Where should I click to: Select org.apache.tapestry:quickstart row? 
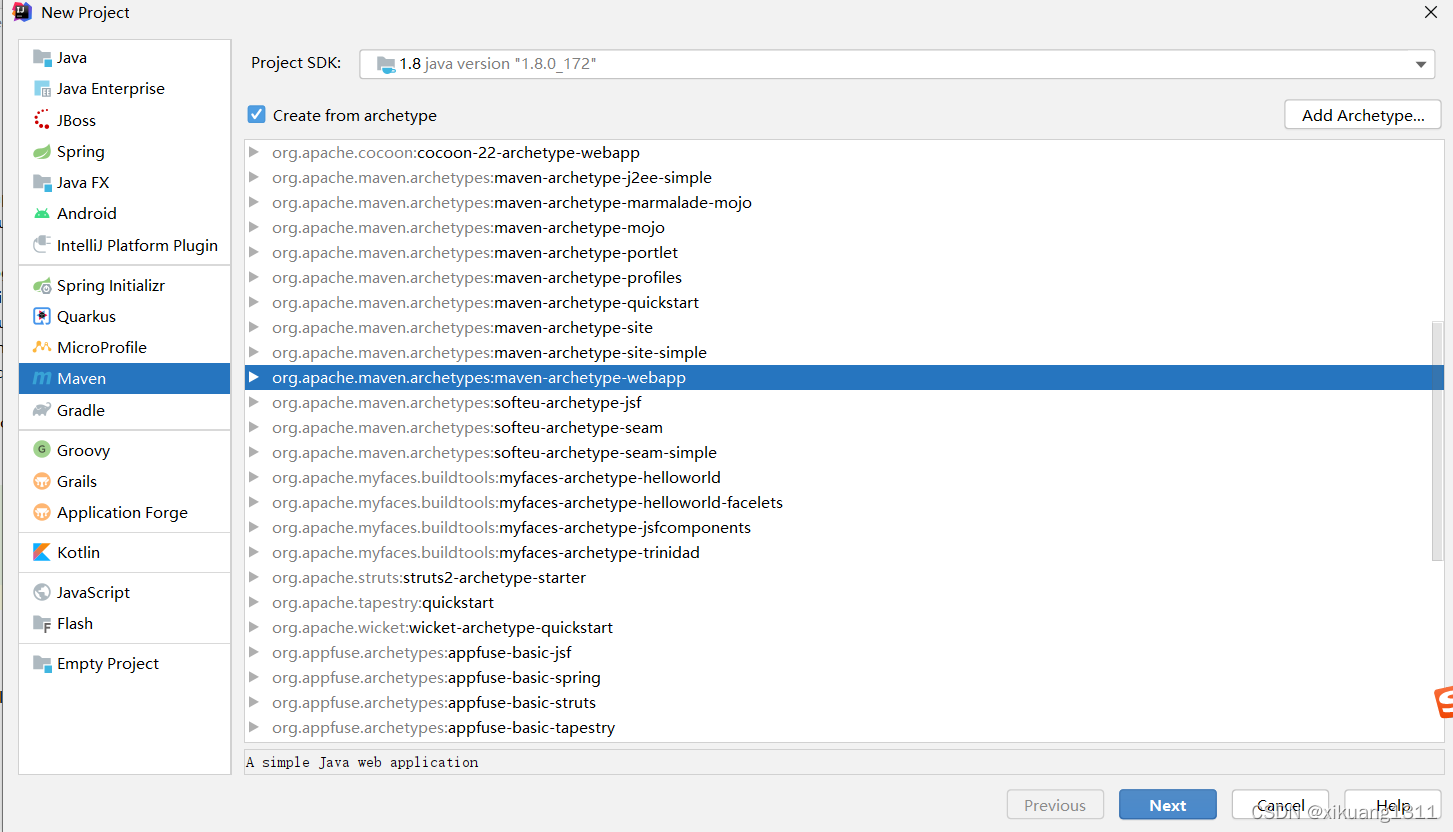point(844,603)
